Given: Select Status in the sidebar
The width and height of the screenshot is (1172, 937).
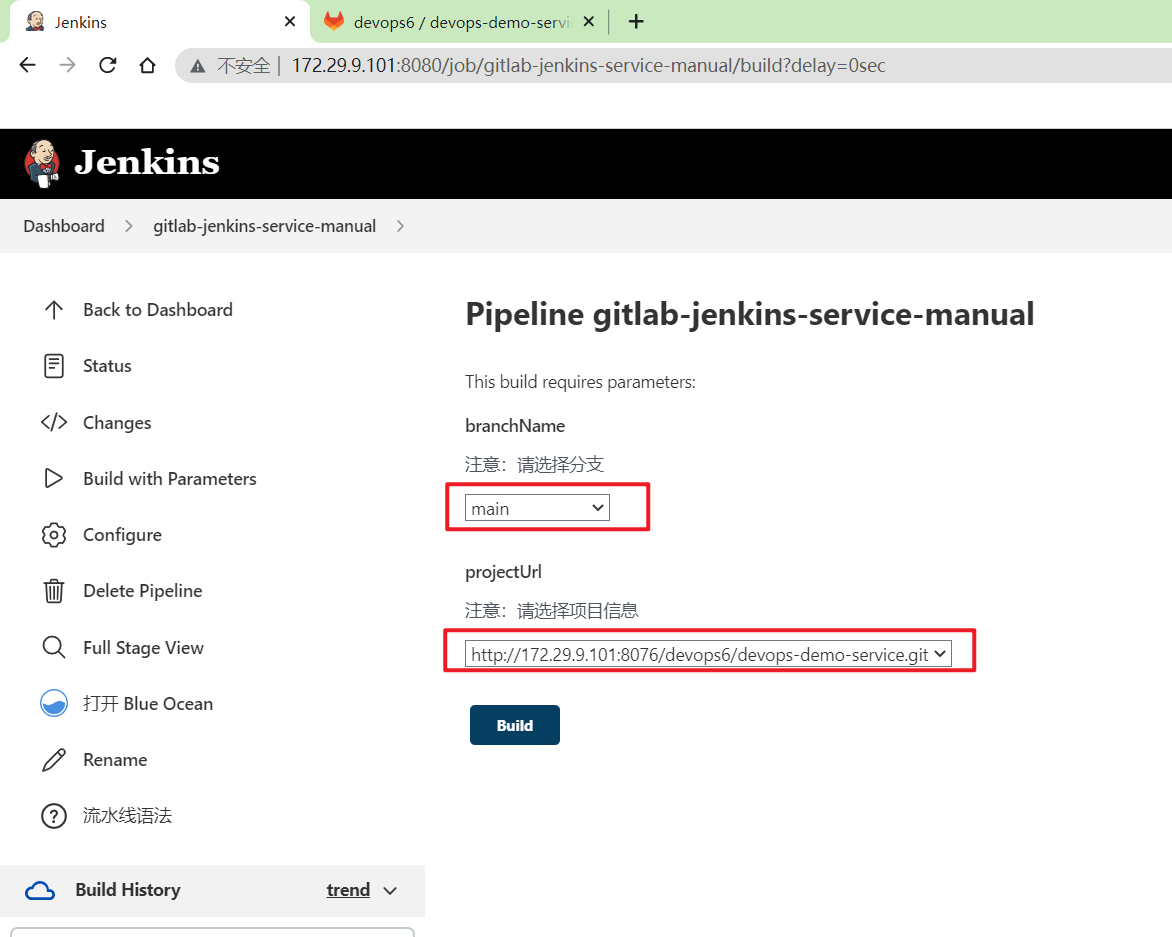Looking at the screenshot, I should pyautogui.click(x=107, y=366).
